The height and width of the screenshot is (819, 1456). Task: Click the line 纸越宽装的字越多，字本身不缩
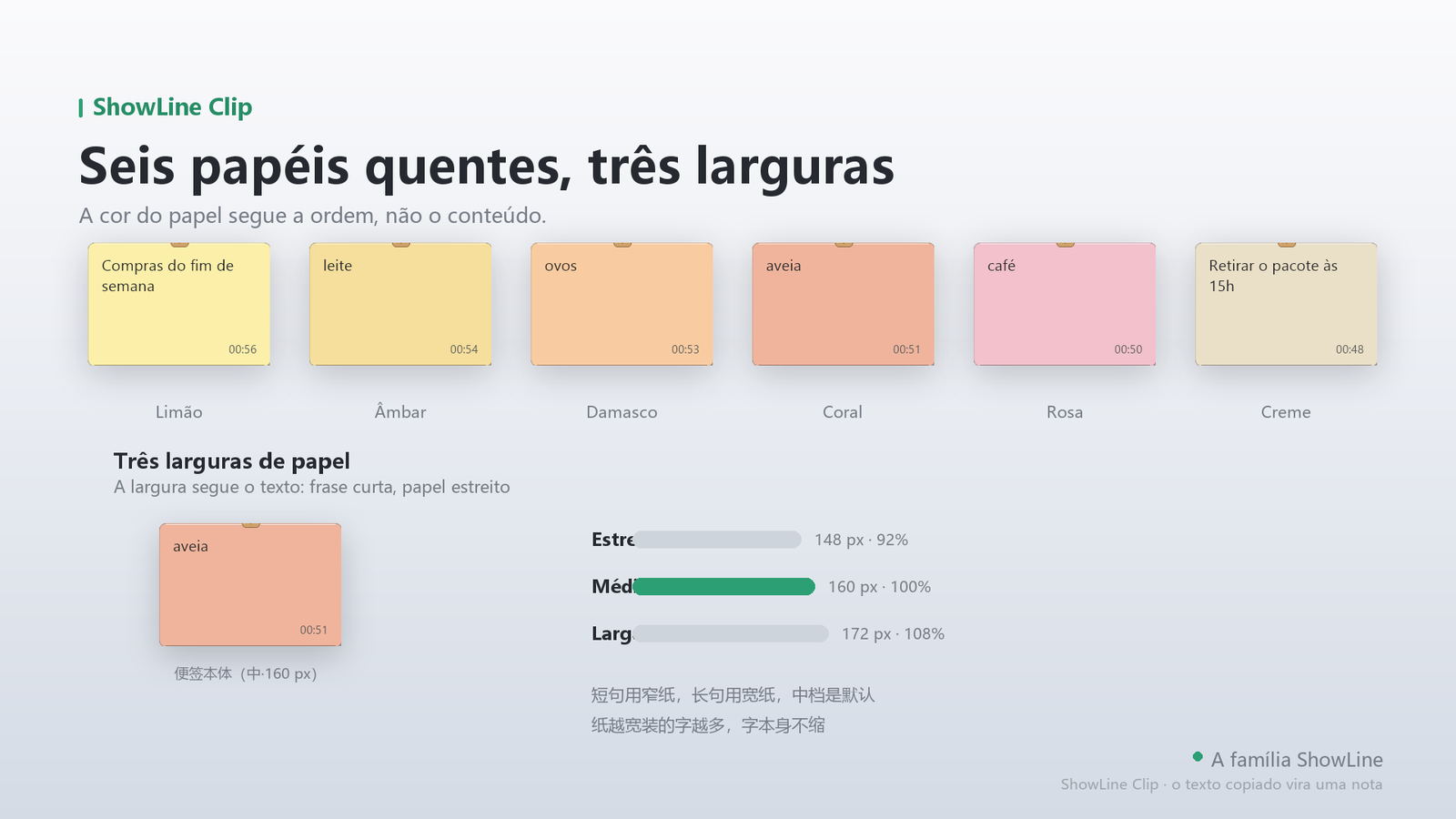pos(708,725)
